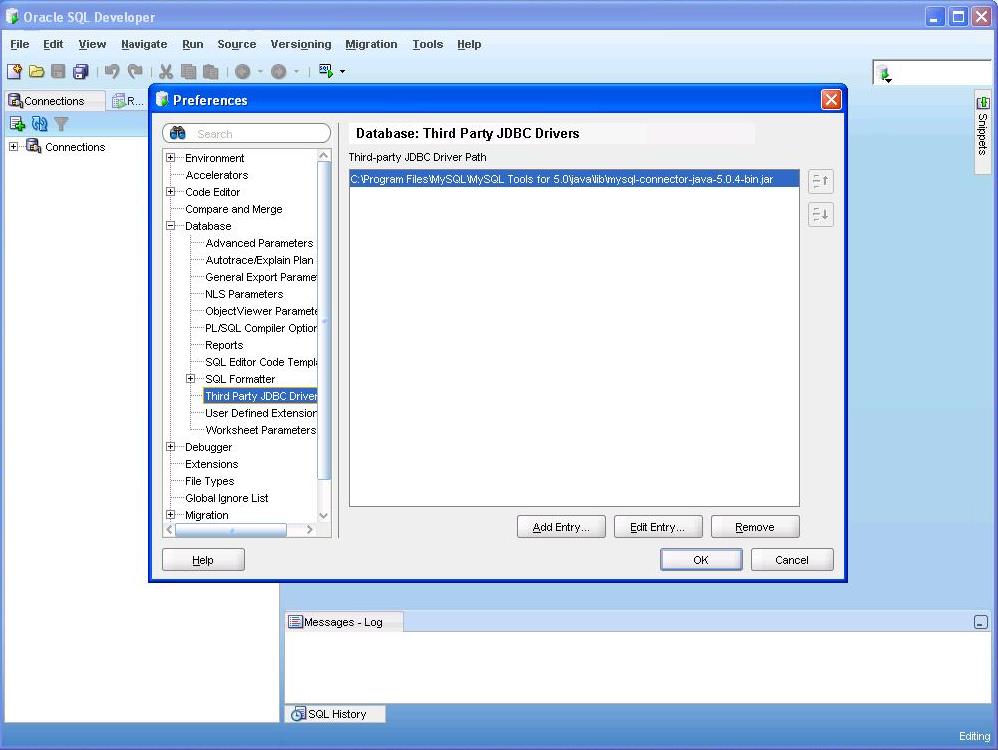Click the Preferences search field
998x750 pixels.
(246, 133)
